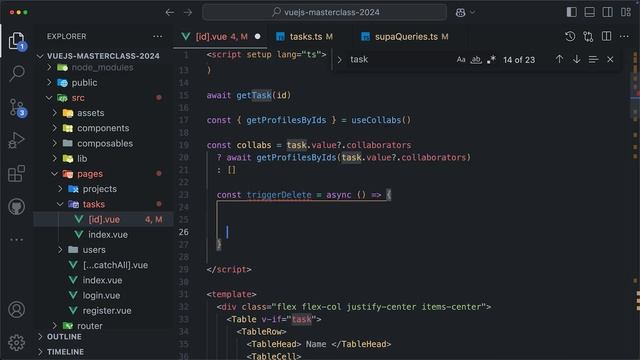Expand the public folder

(49, 82)
